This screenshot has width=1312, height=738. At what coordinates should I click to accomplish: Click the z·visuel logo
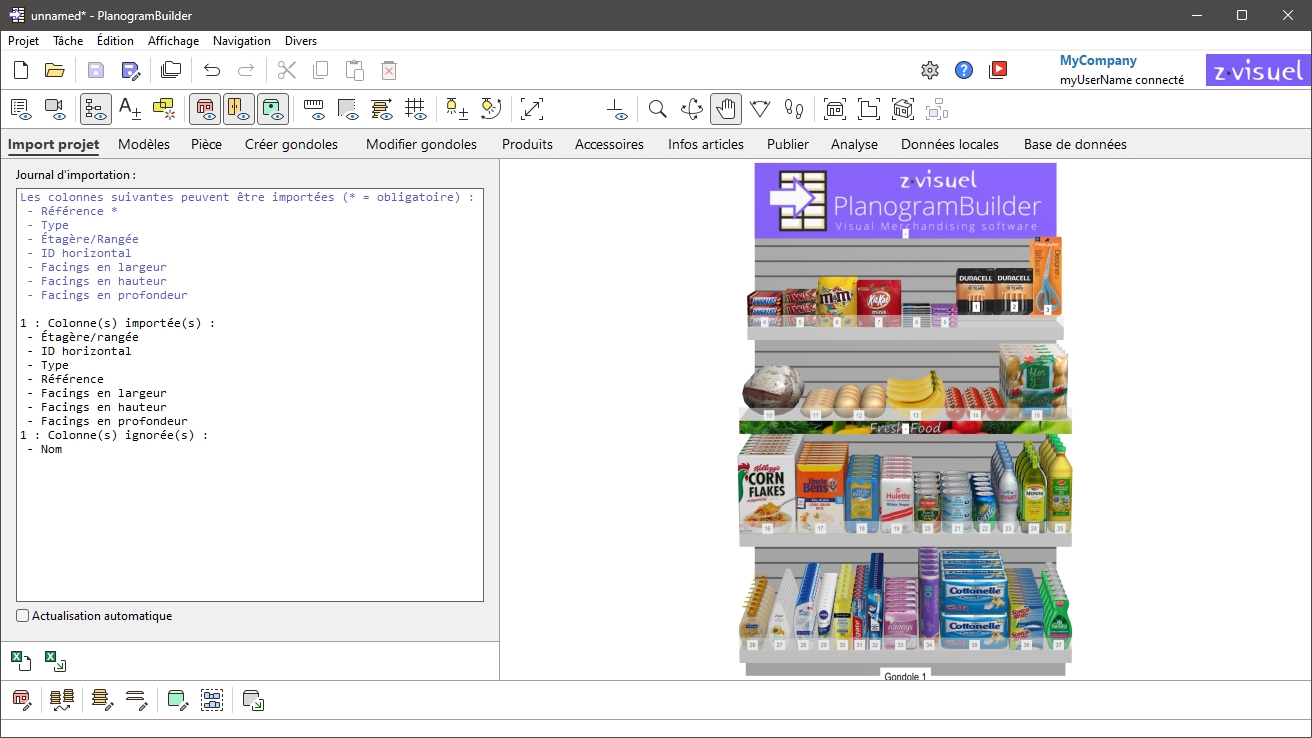(1258, 70)
